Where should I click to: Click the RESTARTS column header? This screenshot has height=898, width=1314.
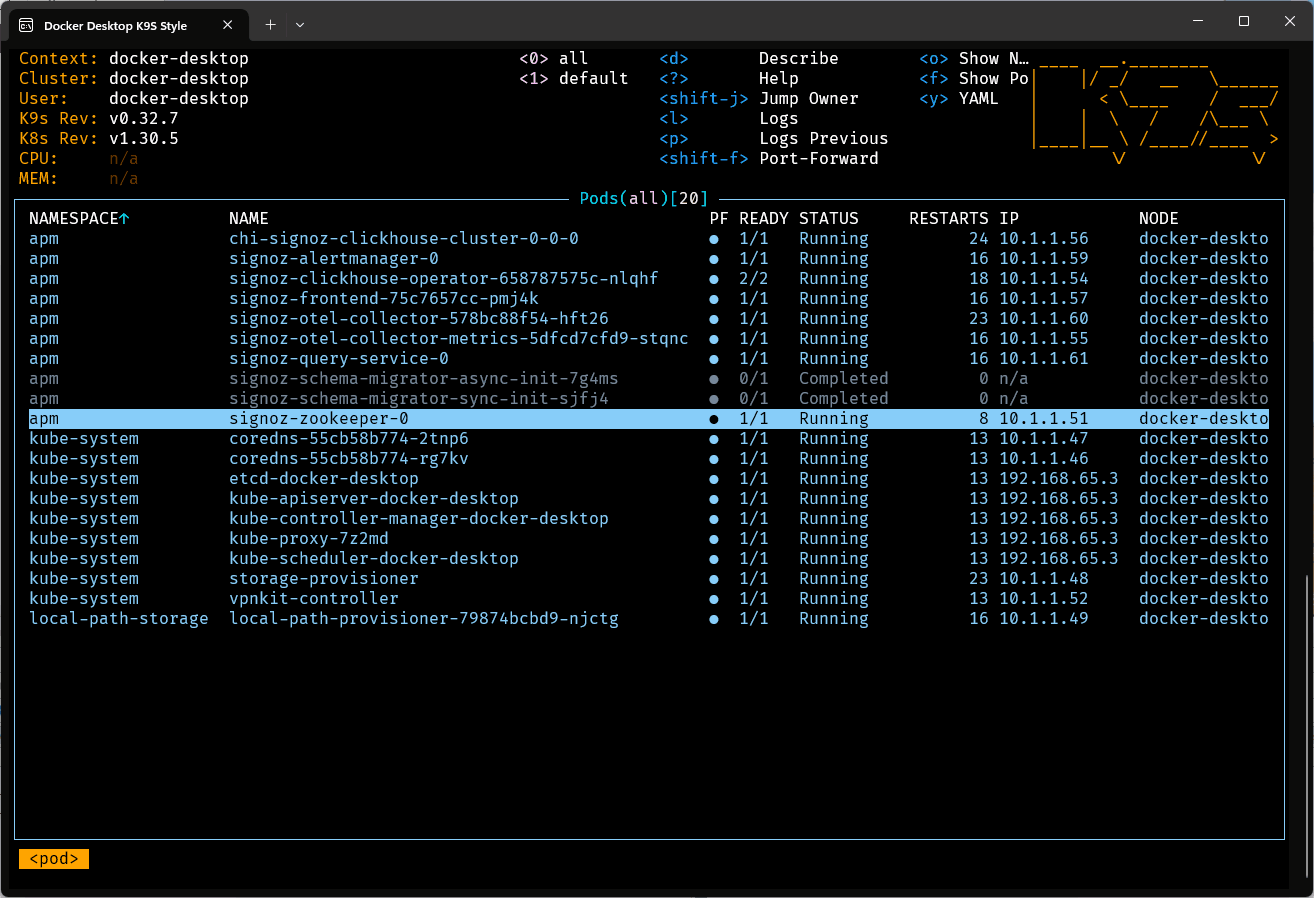pos(949,218)
